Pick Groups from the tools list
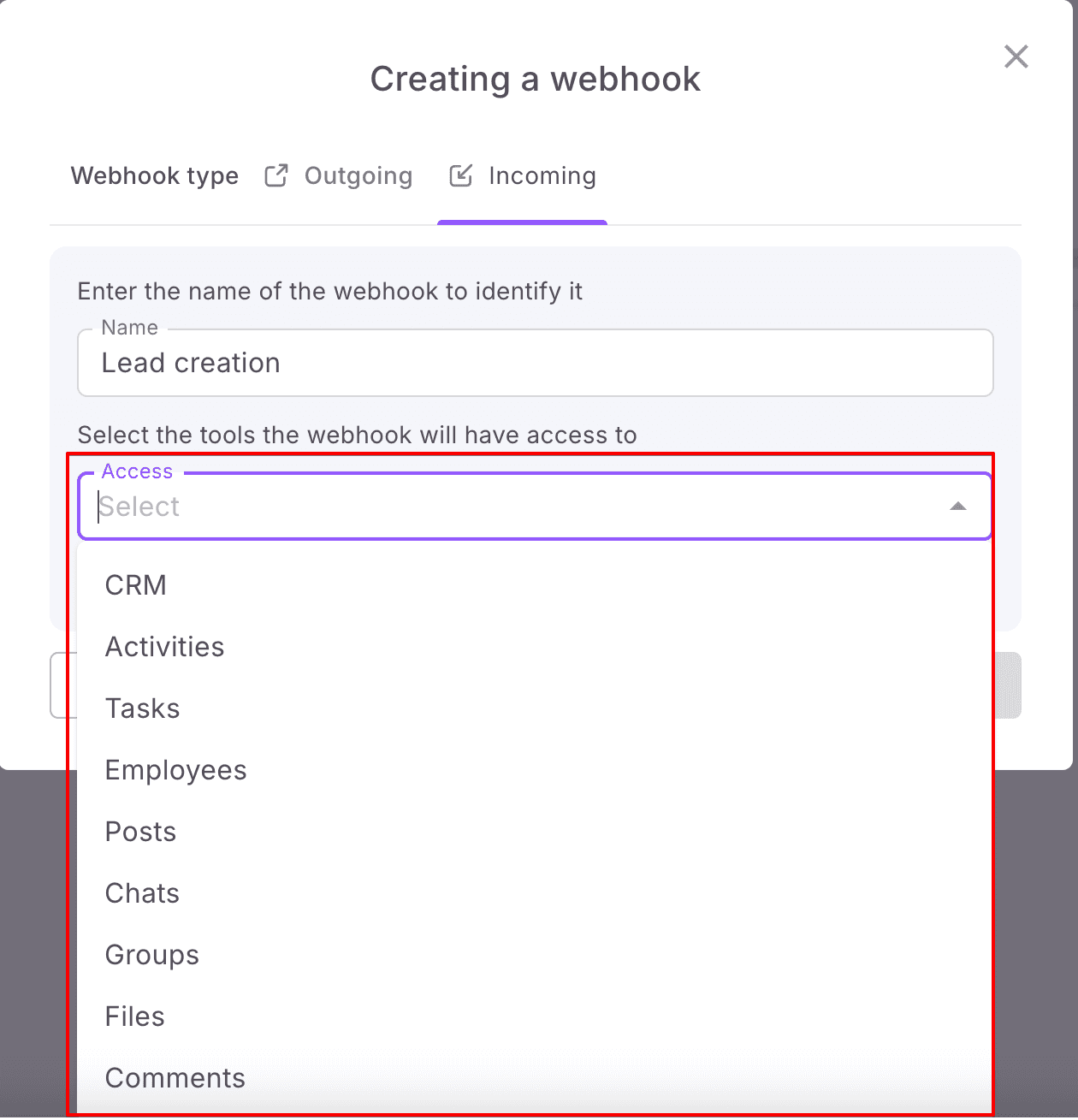 (x=151, y=955)
